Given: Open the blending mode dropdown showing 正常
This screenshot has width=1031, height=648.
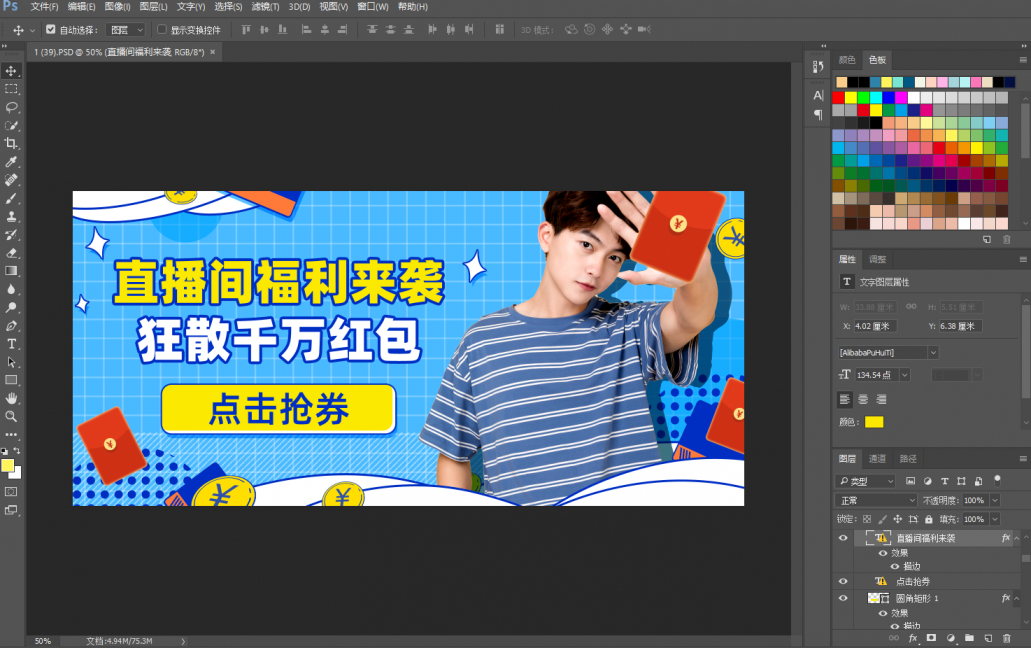Looking at the screenshot, I should [x=875, y=499].
